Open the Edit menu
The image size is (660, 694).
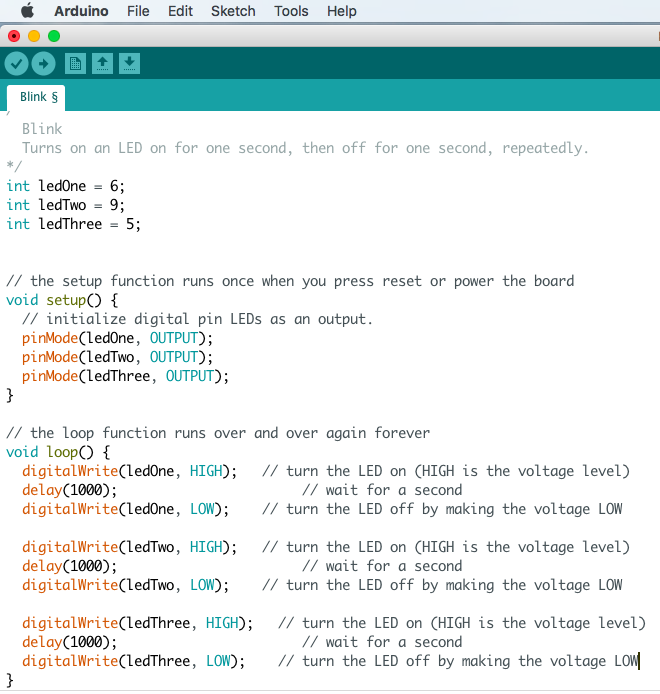tap(180, 11)
